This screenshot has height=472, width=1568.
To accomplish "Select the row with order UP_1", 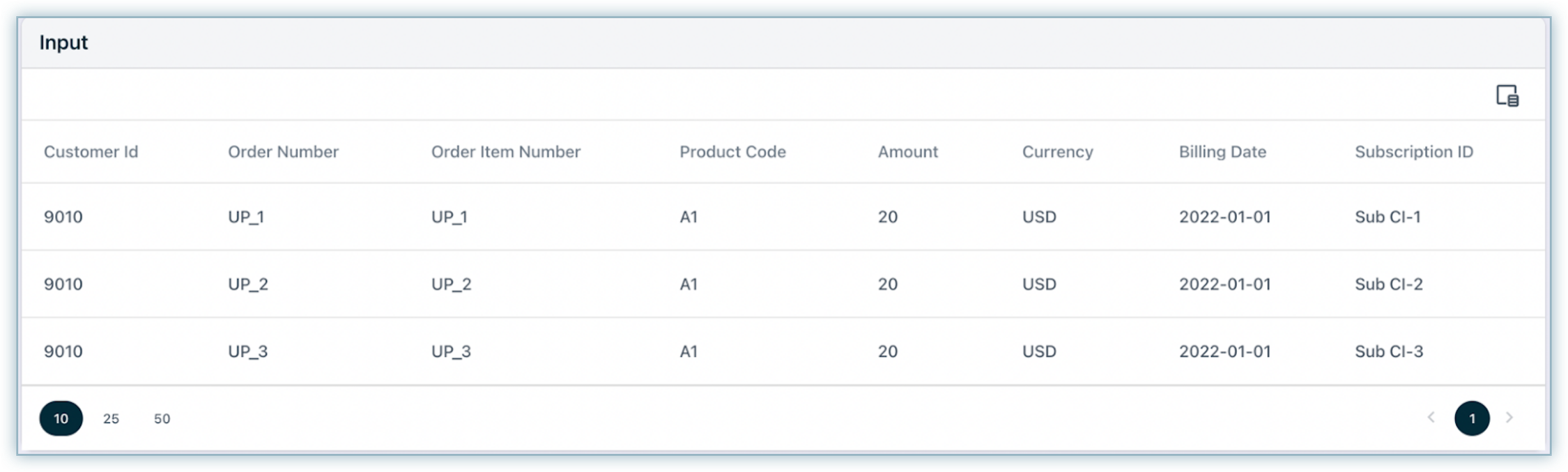I will (246, 217).
